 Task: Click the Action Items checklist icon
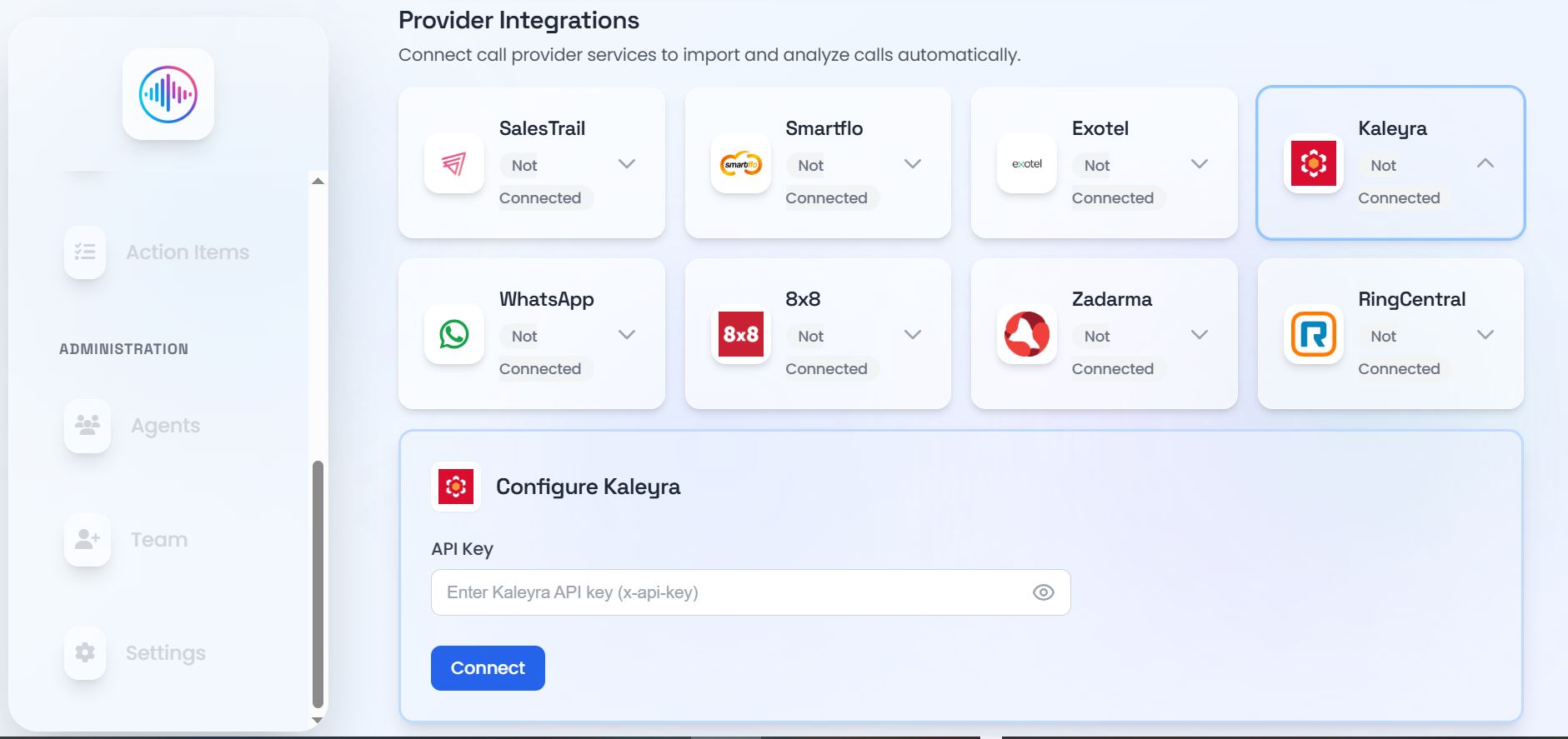click(85, 252)
